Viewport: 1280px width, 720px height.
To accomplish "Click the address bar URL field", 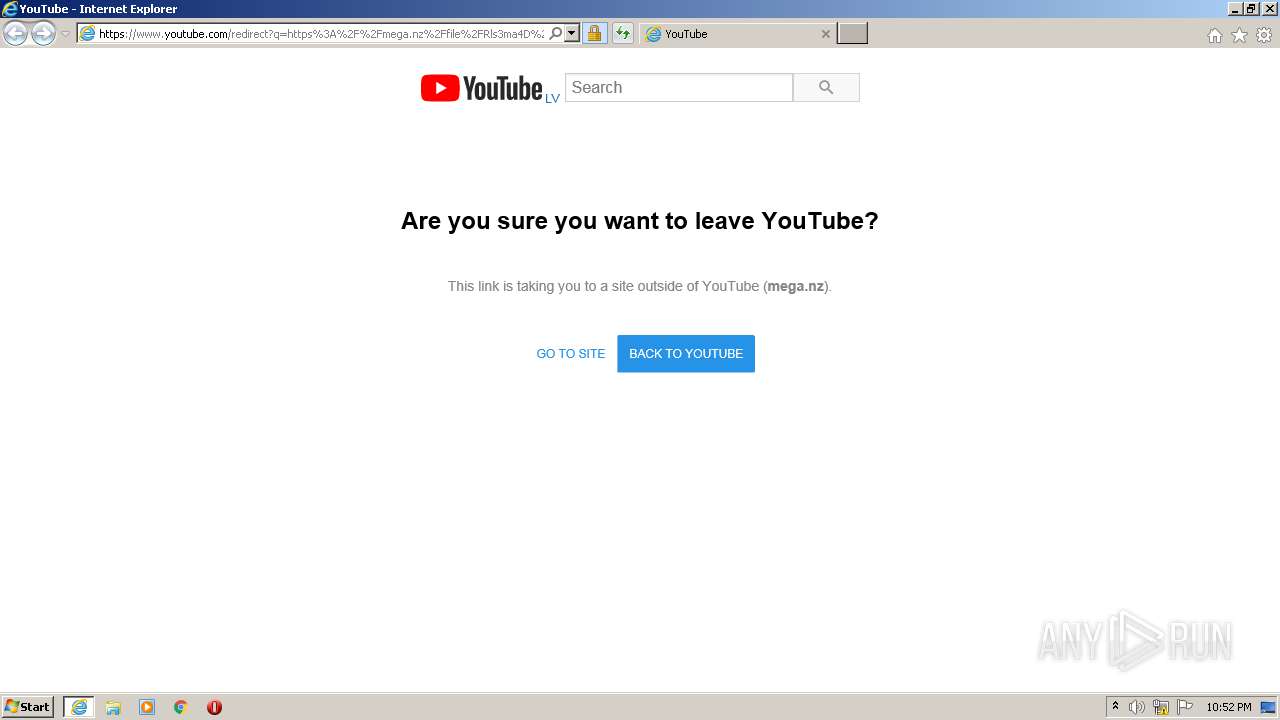I will 321,34.
